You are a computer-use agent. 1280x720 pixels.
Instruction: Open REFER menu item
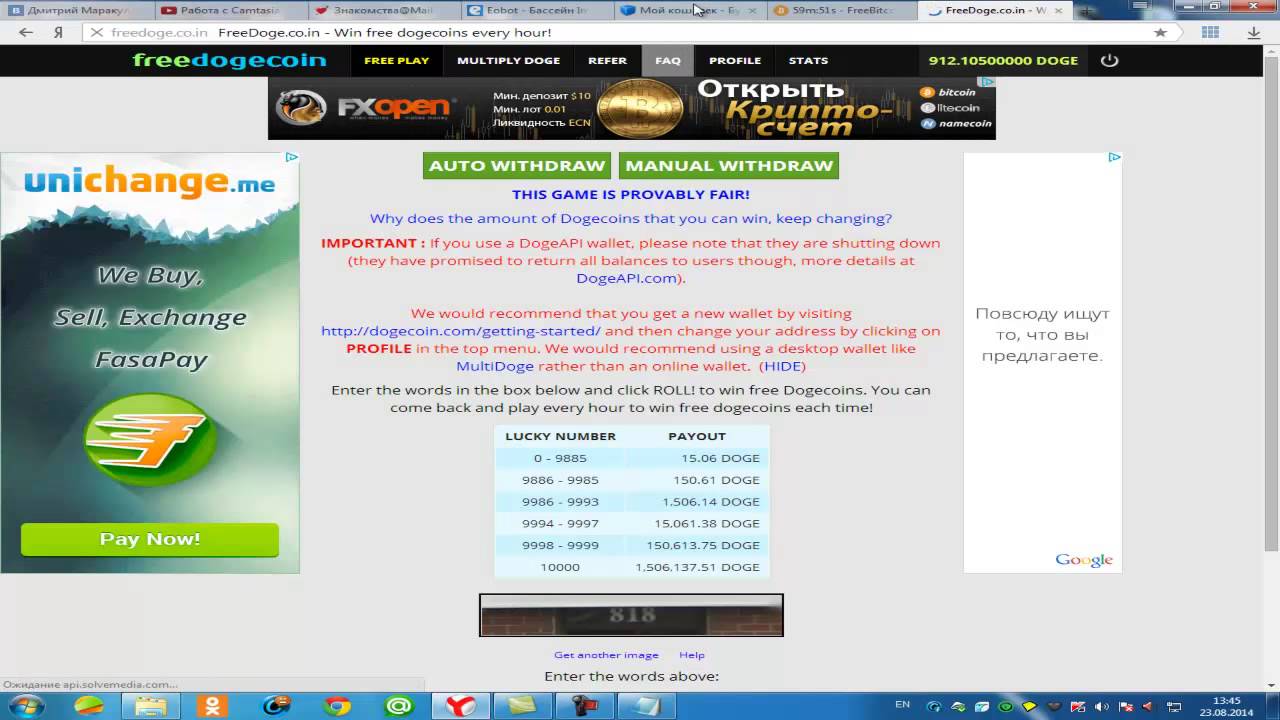tap(607, 60)
